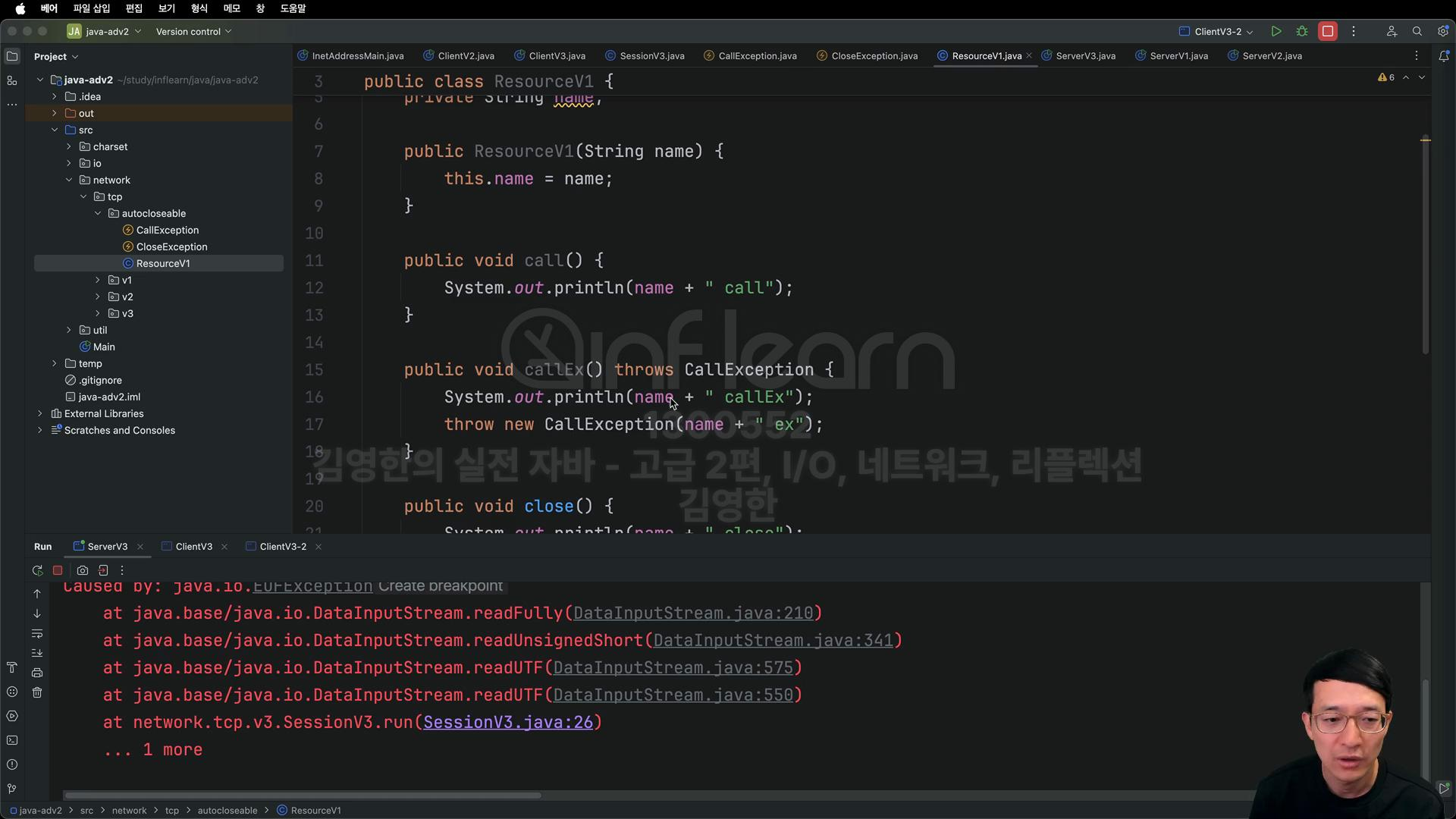
Task: Click the warnings count indicator 6
Action: pos(1386,77)
